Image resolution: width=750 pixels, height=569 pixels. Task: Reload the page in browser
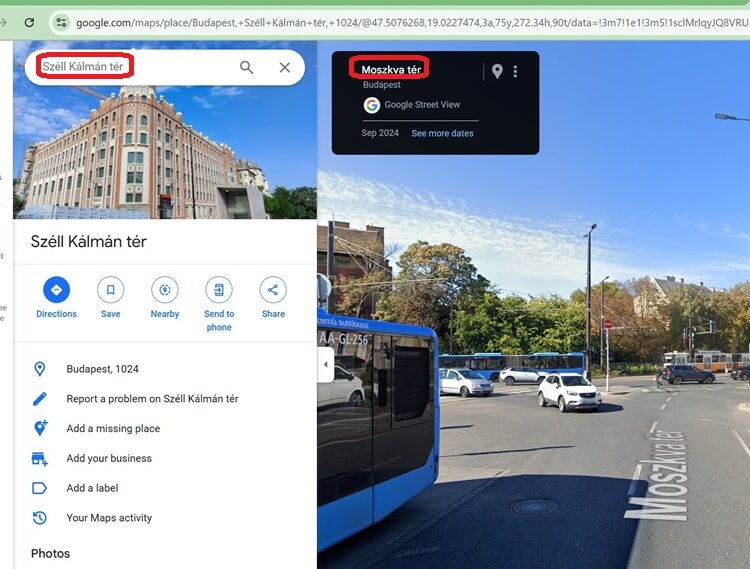tap(29, 22)
